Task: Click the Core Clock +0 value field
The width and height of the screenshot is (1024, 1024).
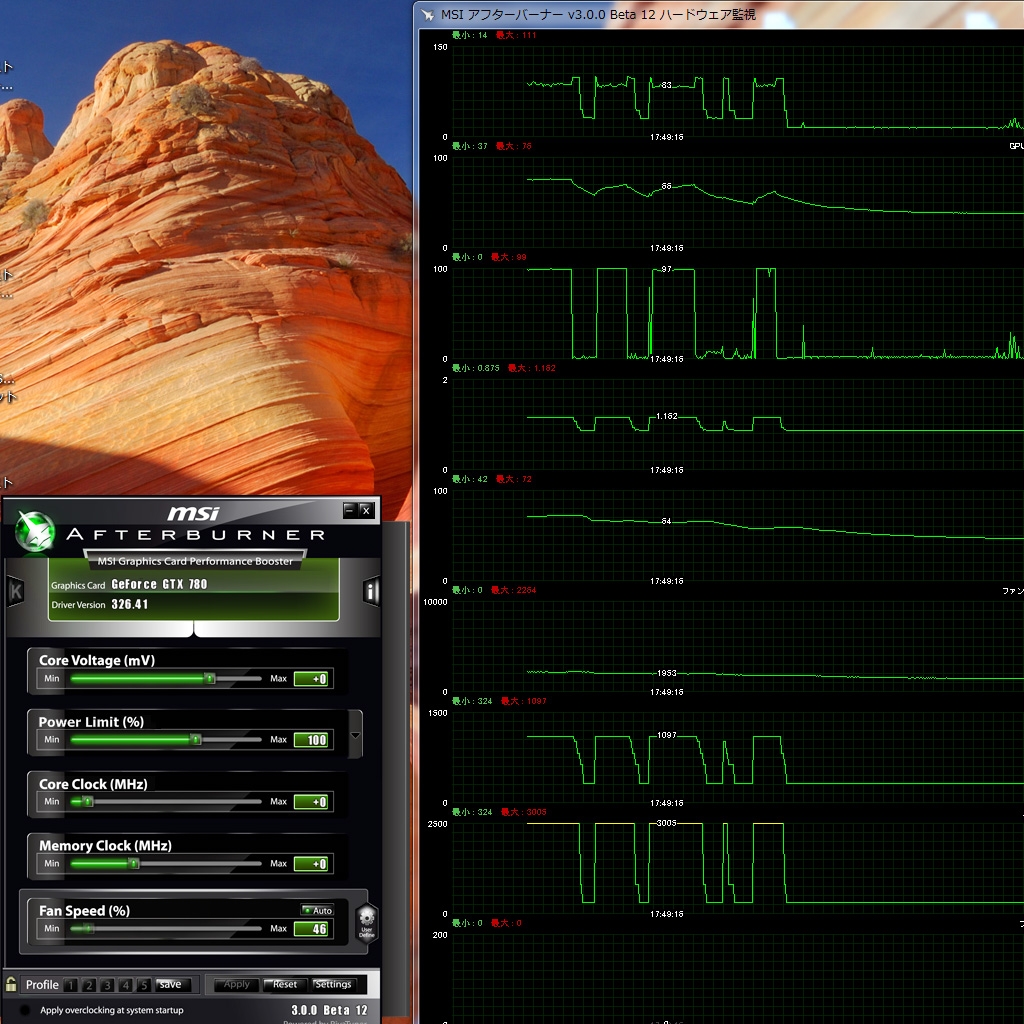Action: pyautogui.click(x=313, y=801)
